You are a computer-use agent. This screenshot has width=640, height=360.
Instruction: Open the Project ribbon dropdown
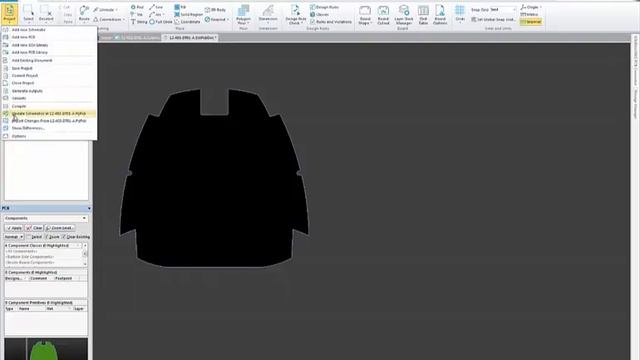9,14
